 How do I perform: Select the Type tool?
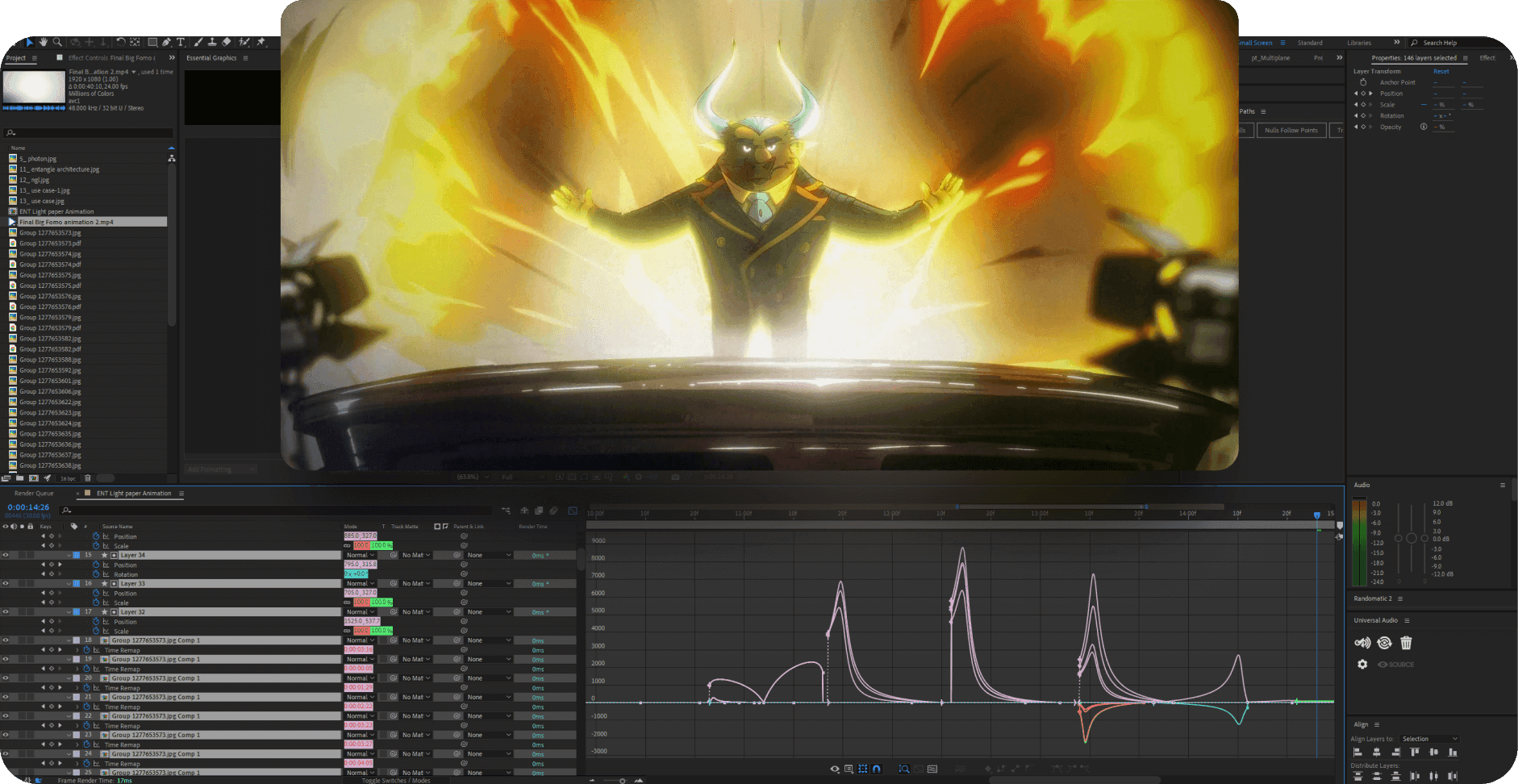pos(181,42)
